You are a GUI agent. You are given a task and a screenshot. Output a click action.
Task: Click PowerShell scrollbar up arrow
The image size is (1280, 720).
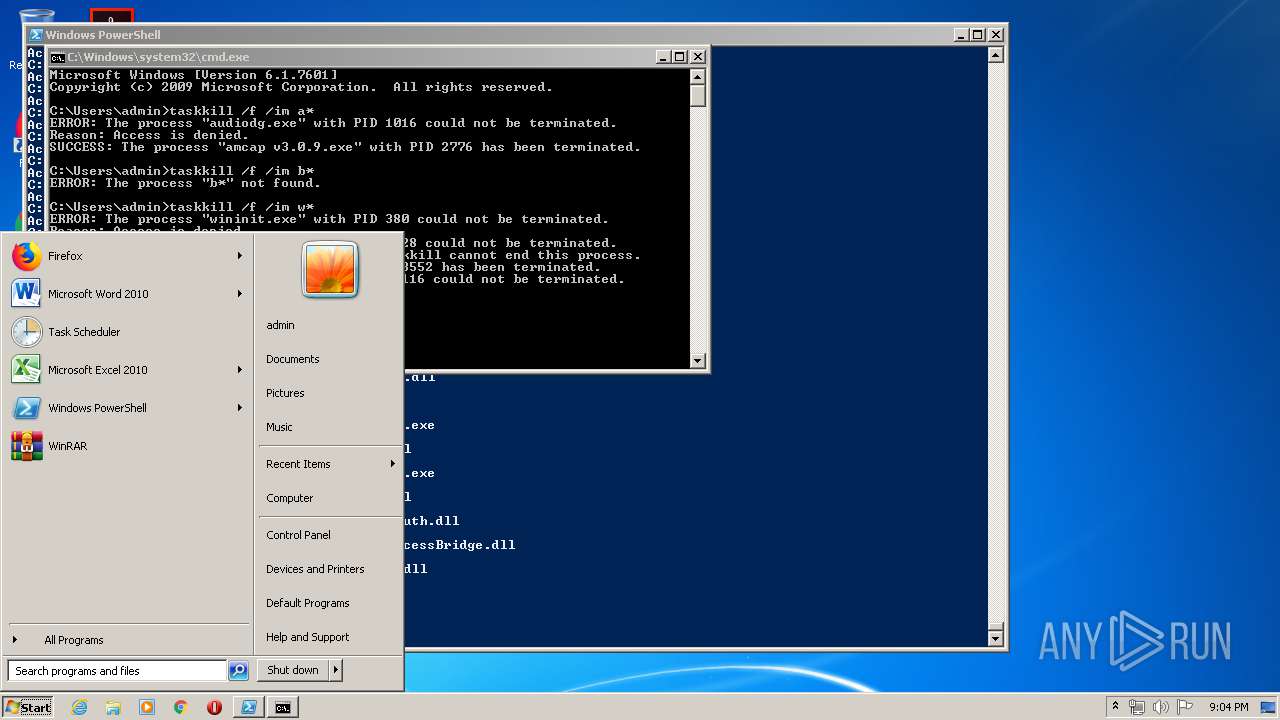click(995, 55)
